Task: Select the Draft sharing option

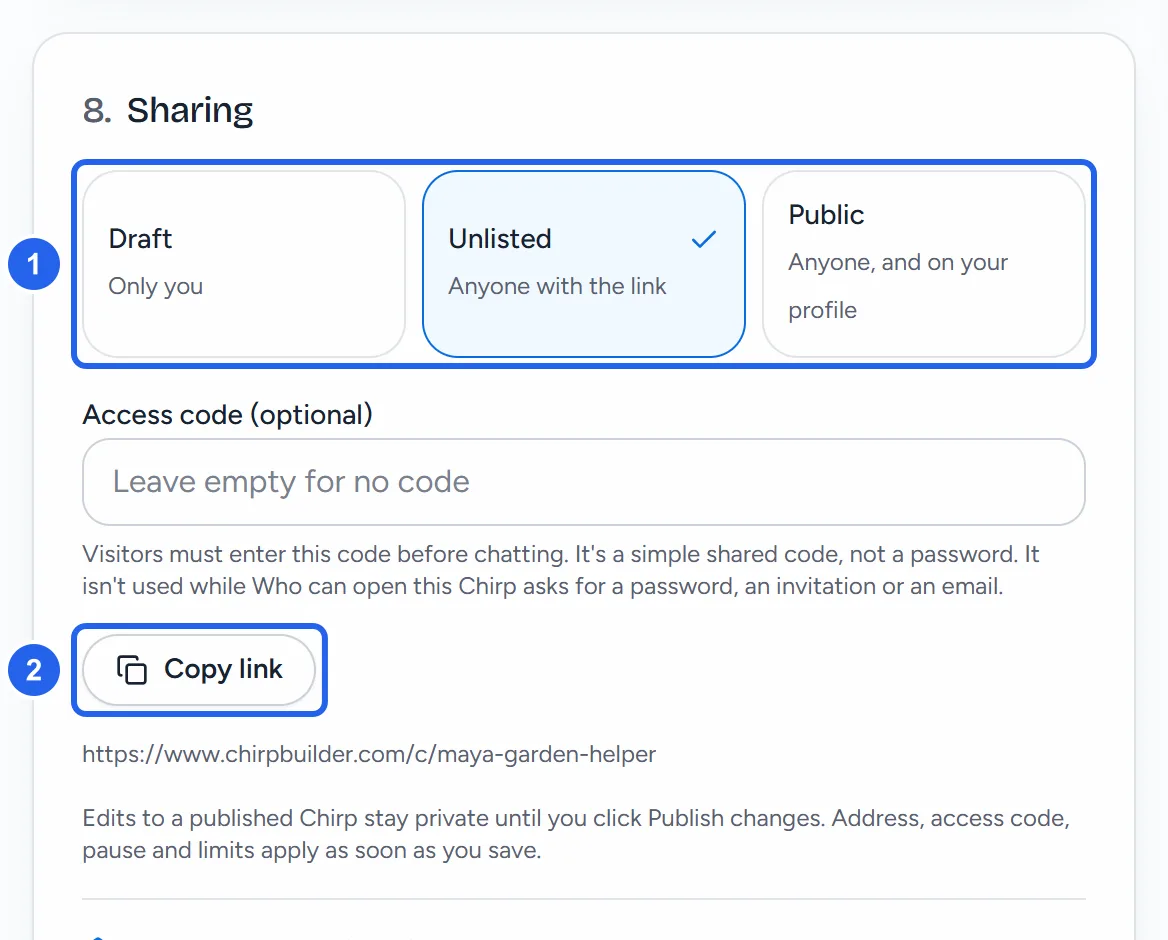Action: point(244,264)
